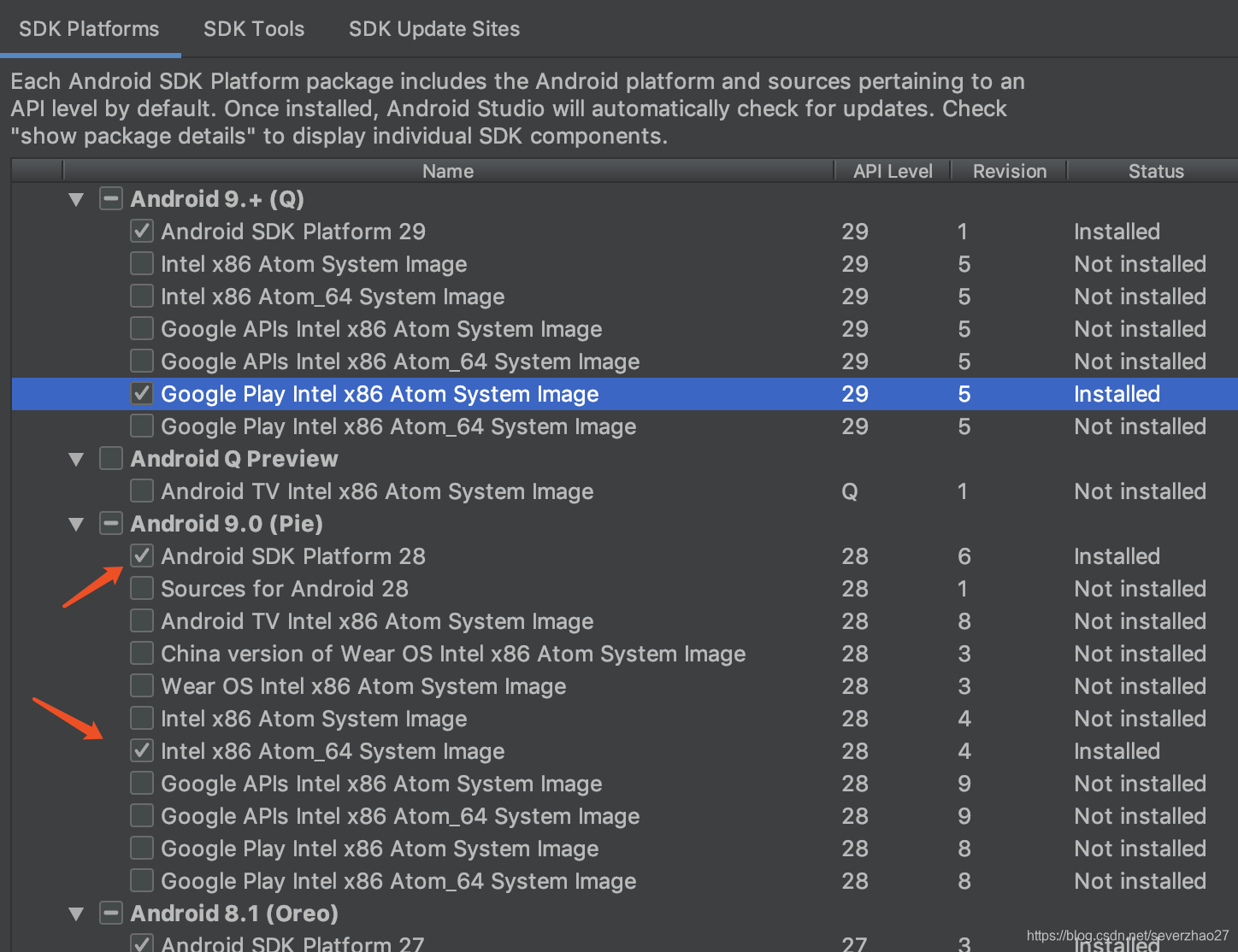This screenshot has width=1238, height=952.
Task: Check Google APIs Intel x86 Atom API 29
Action: (142, 329)
